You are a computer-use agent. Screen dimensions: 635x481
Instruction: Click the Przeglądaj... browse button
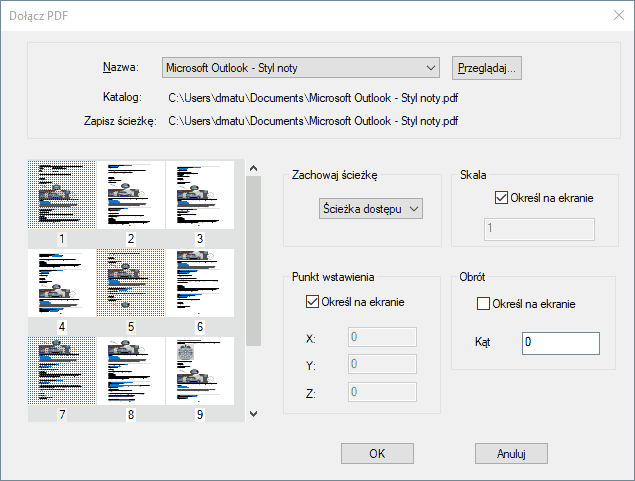(x=486, y=68)
